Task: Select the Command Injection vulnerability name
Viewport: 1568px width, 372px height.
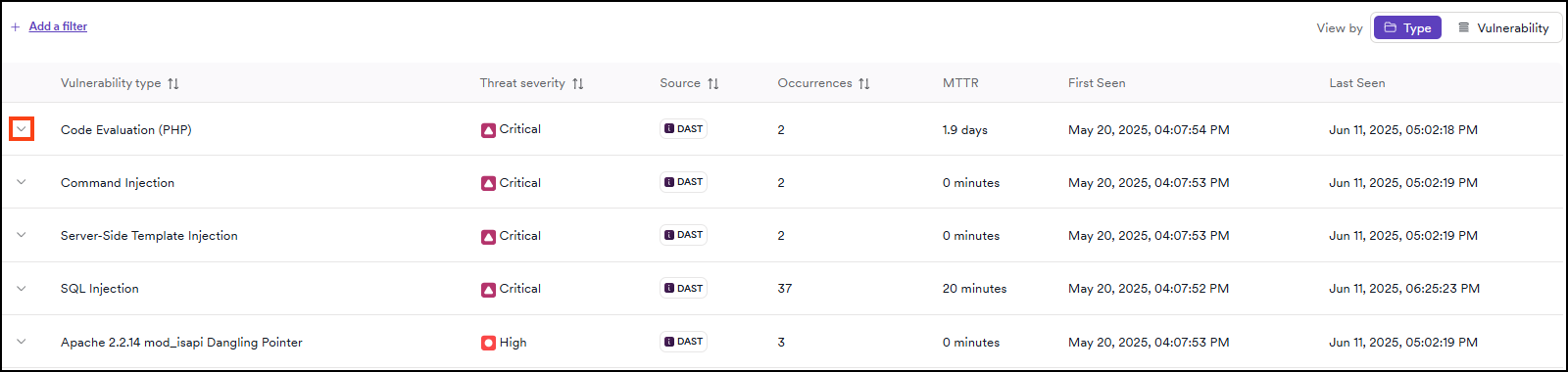Action: [x=118, y=183]
